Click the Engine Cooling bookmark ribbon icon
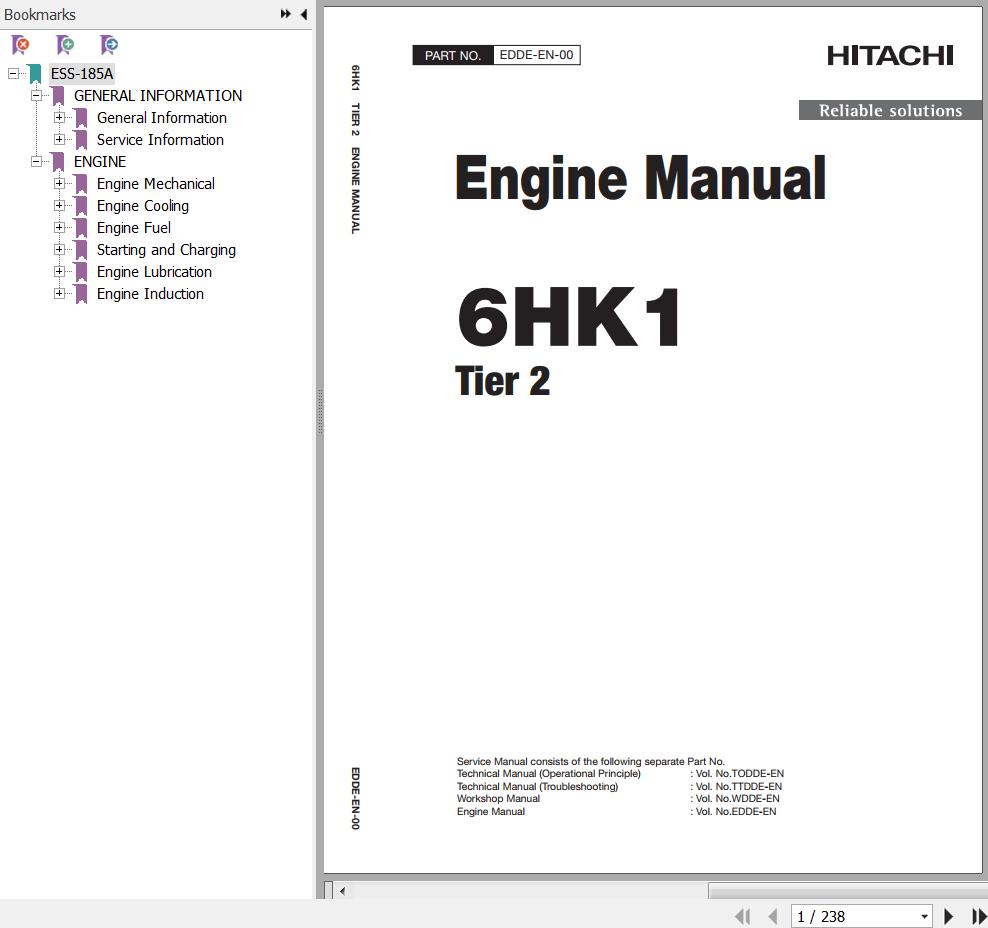988x928 pixels. click(81, 206)
